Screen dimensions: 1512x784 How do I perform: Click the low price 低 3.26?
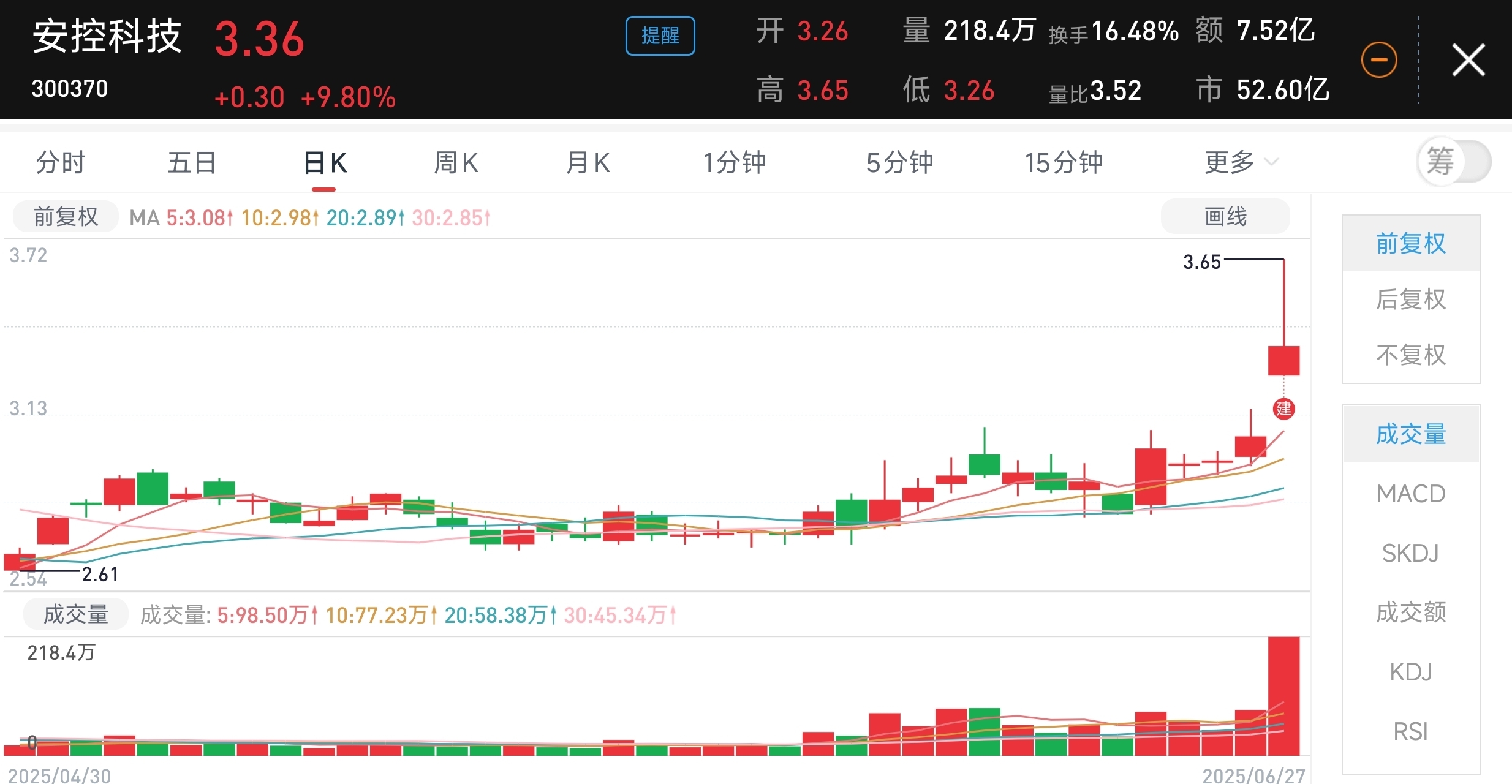tap(948, 90)
